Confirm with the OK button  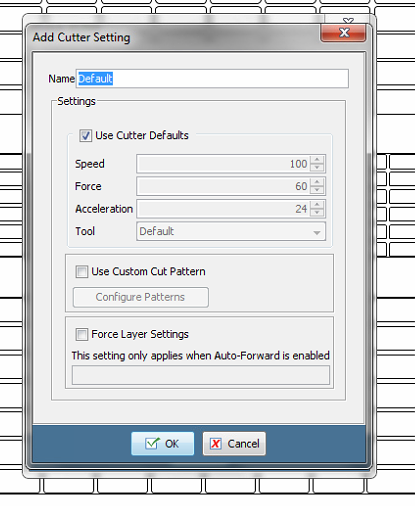[162, 444]
